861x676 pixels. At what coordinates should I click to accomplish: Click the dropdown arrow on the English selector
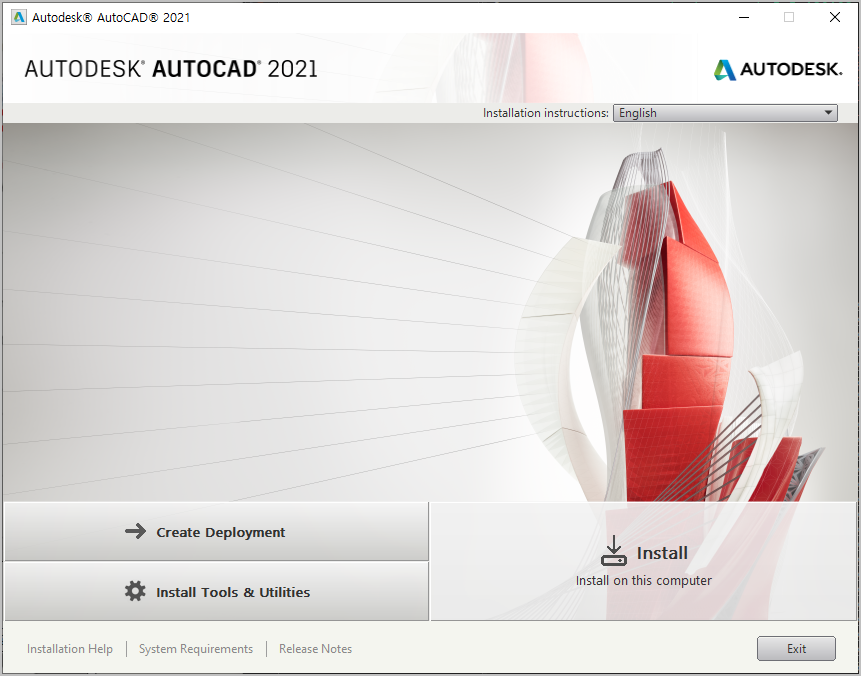coord(828,112)
